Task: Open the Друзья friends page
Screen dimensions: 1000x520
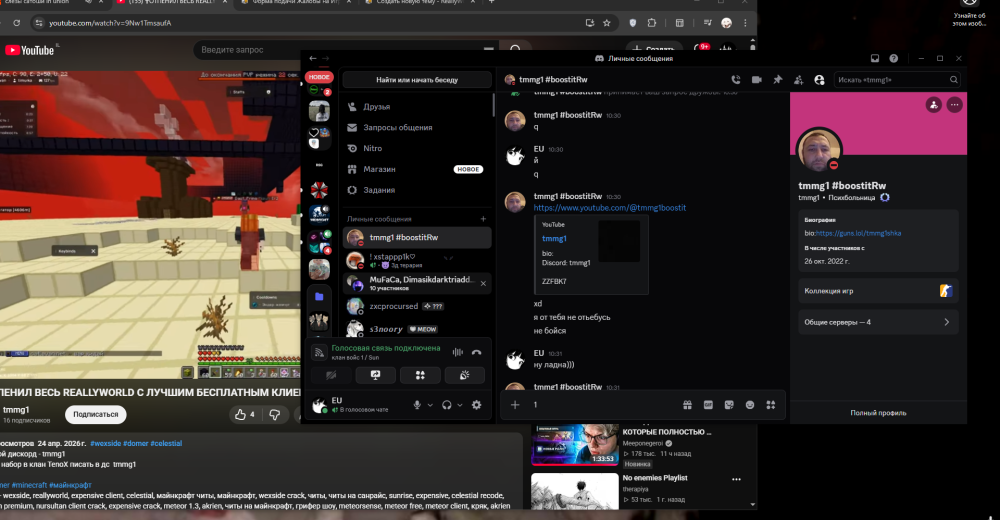Action: pyautogui.click(x=417, y=107)
